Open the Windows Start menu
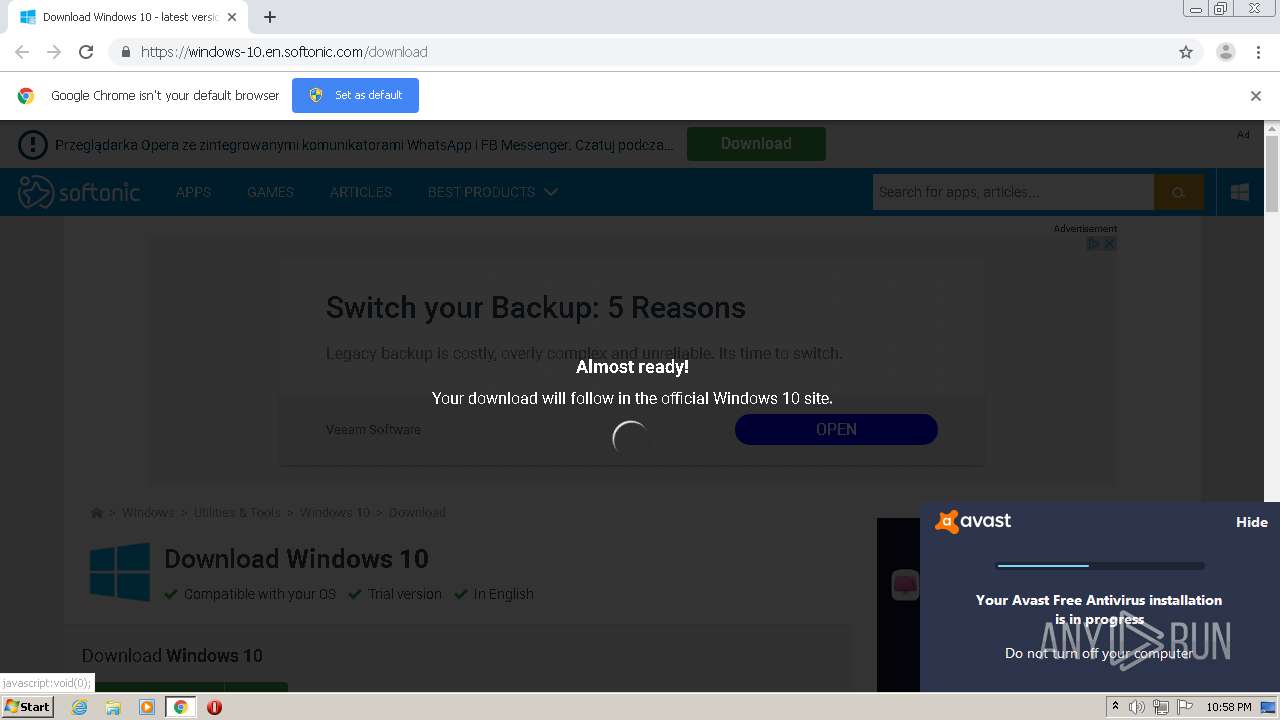 [27, 707]
